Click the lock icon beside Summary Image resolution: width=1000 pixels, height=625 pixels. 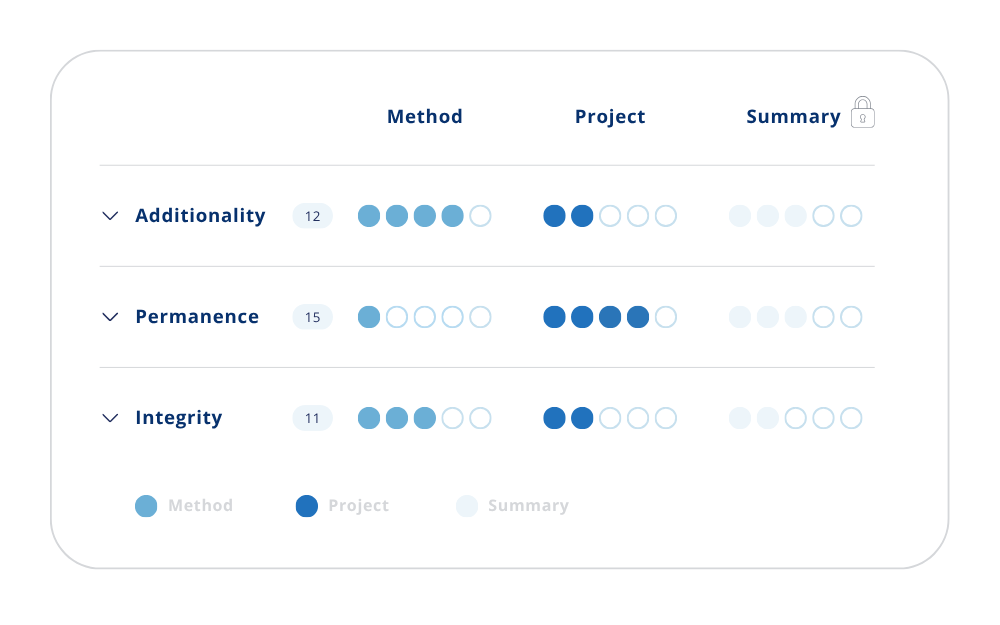point(862,113)
